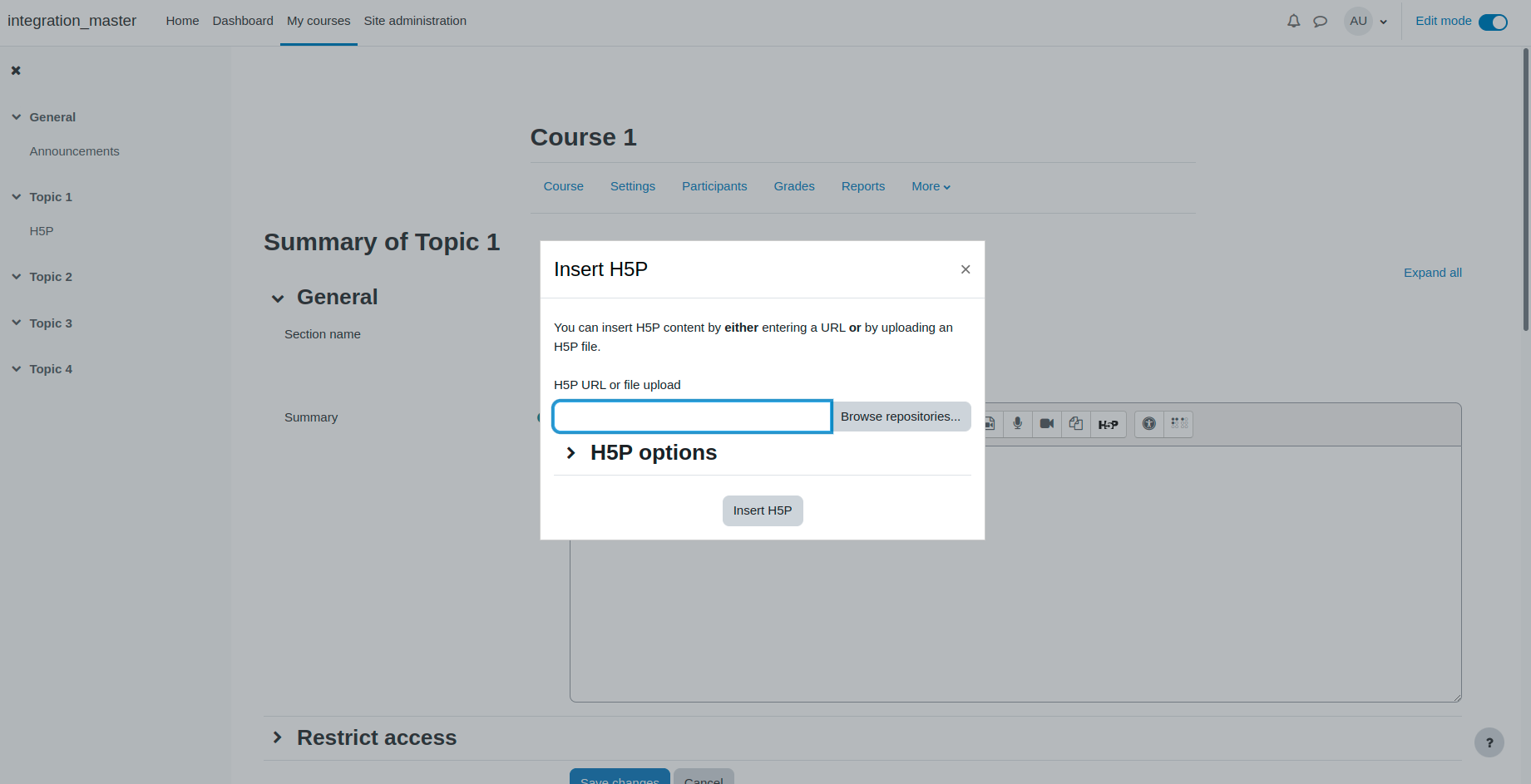Click the record audio microphone icon
Image resolution: width=1531 pixels, height=784 pixels.
1017,424
